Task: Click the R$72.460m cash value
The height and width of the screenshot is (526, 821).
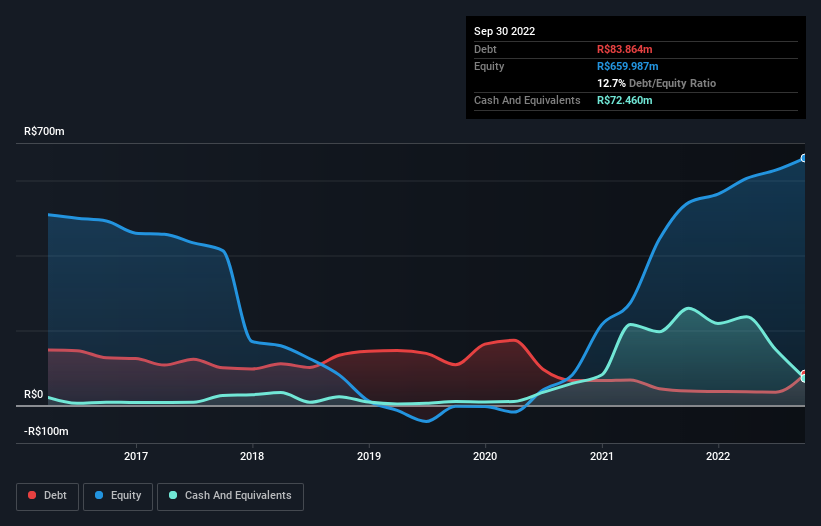Action: (625, 100)
